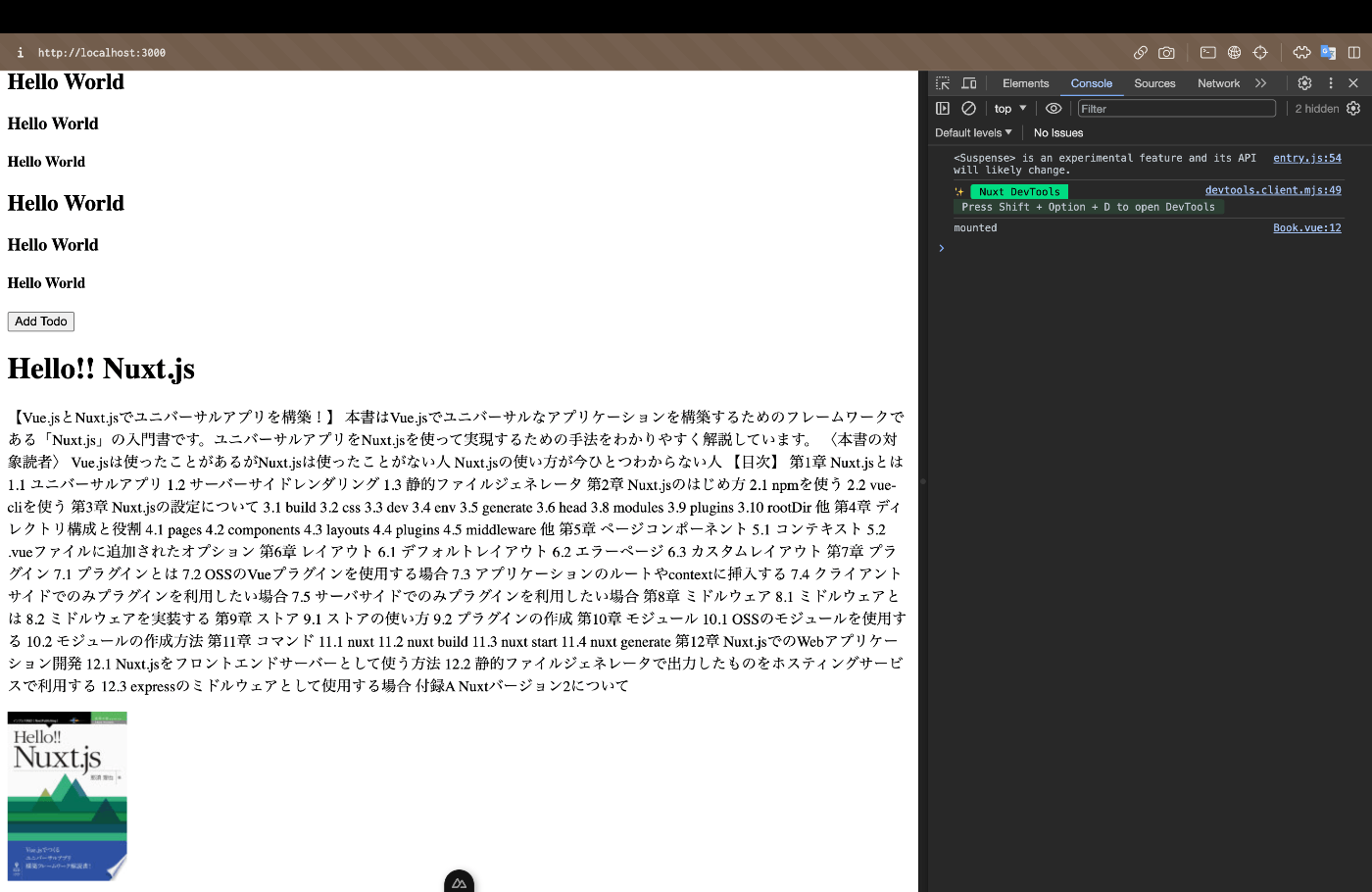This screenshot has height=892, width=1372.
Task: Click the Google Translate extension icon
Action: [x=1328, y=52]
